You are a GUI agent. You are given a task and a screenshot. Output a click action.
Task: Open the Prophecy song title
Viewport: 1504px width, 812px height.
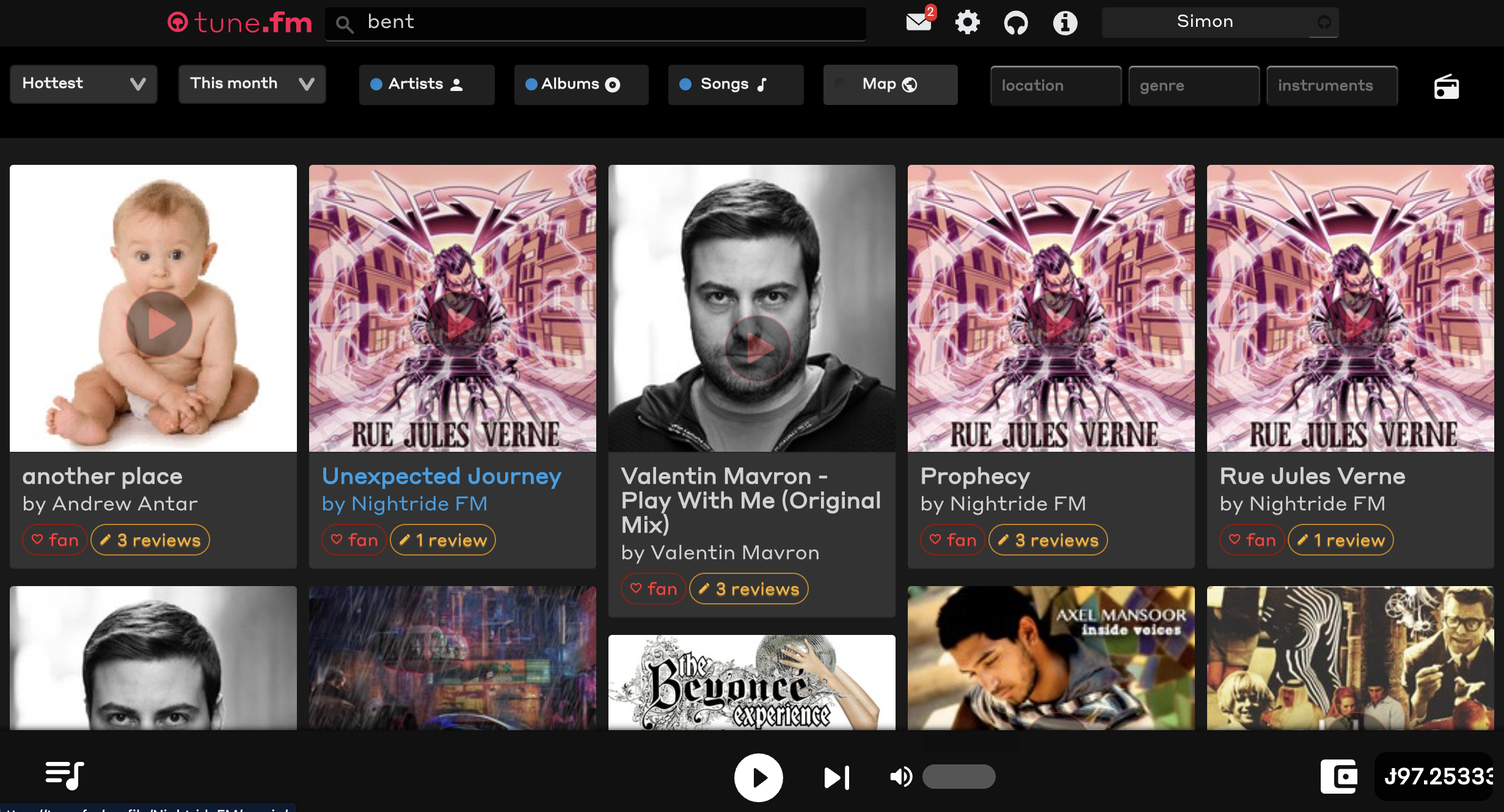976,476
